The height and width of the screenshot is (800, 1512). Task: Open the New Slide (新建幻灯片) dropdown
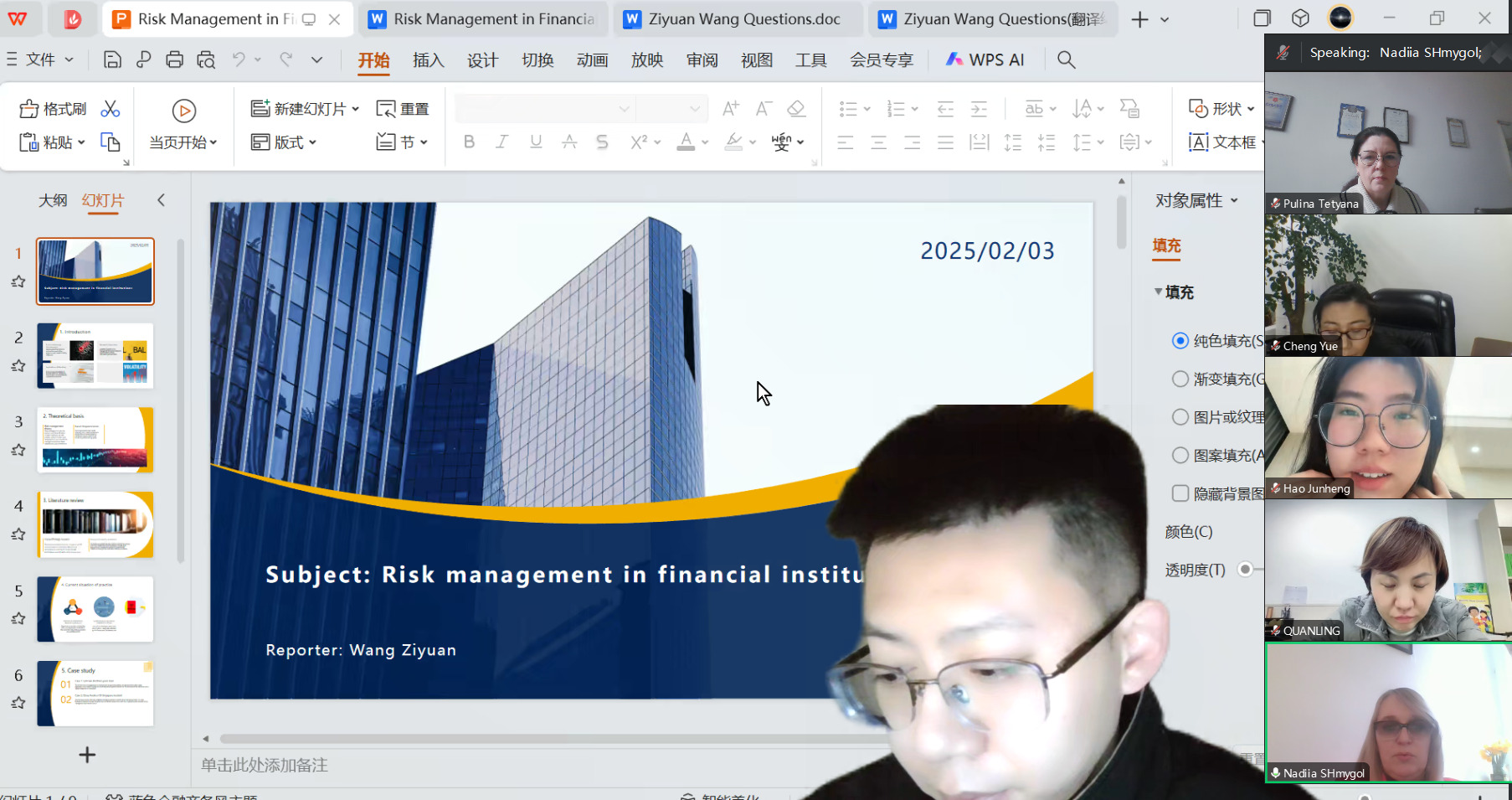pyautogui.click(x=356, y=109)
